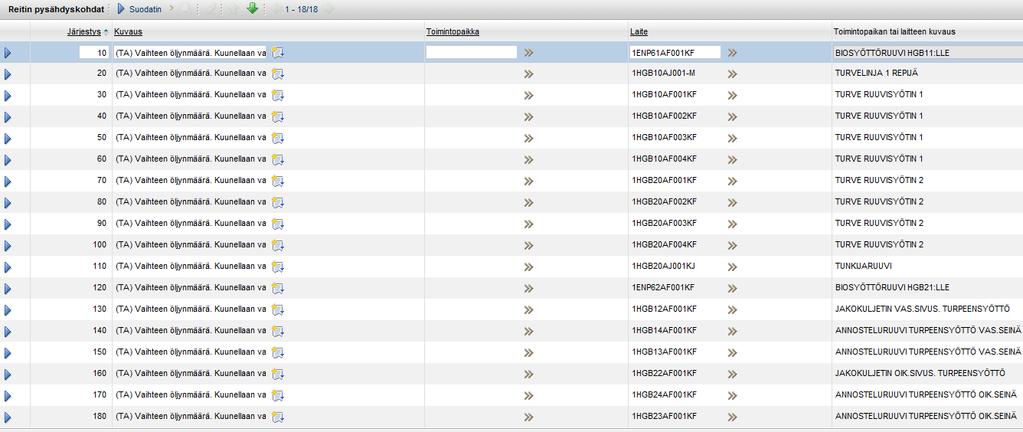Select Laite cell 1HGB13AF001KF

click(664, 352)
